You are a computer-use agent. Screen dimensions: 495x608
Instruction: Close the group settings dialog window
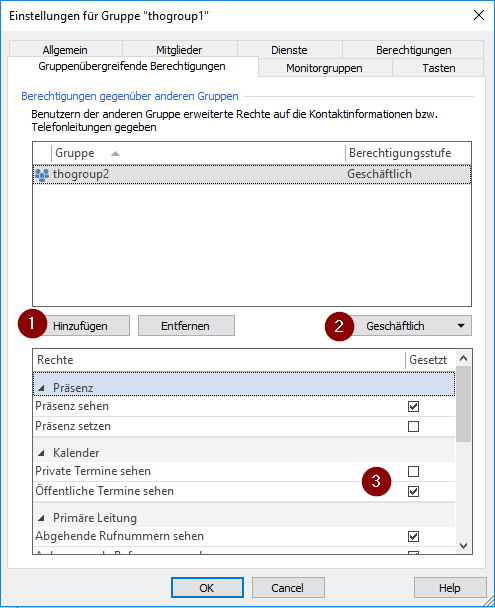(479, 15)
